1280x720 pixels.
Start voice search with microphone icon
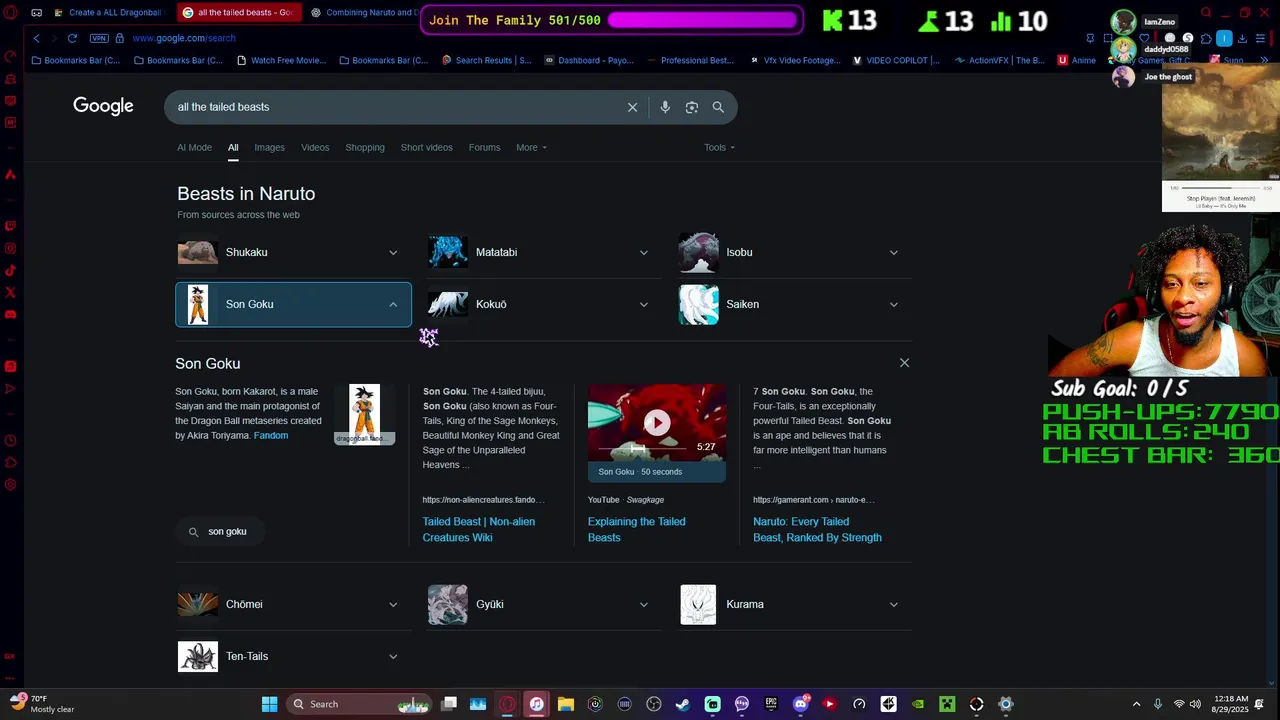tap(665, 107)
